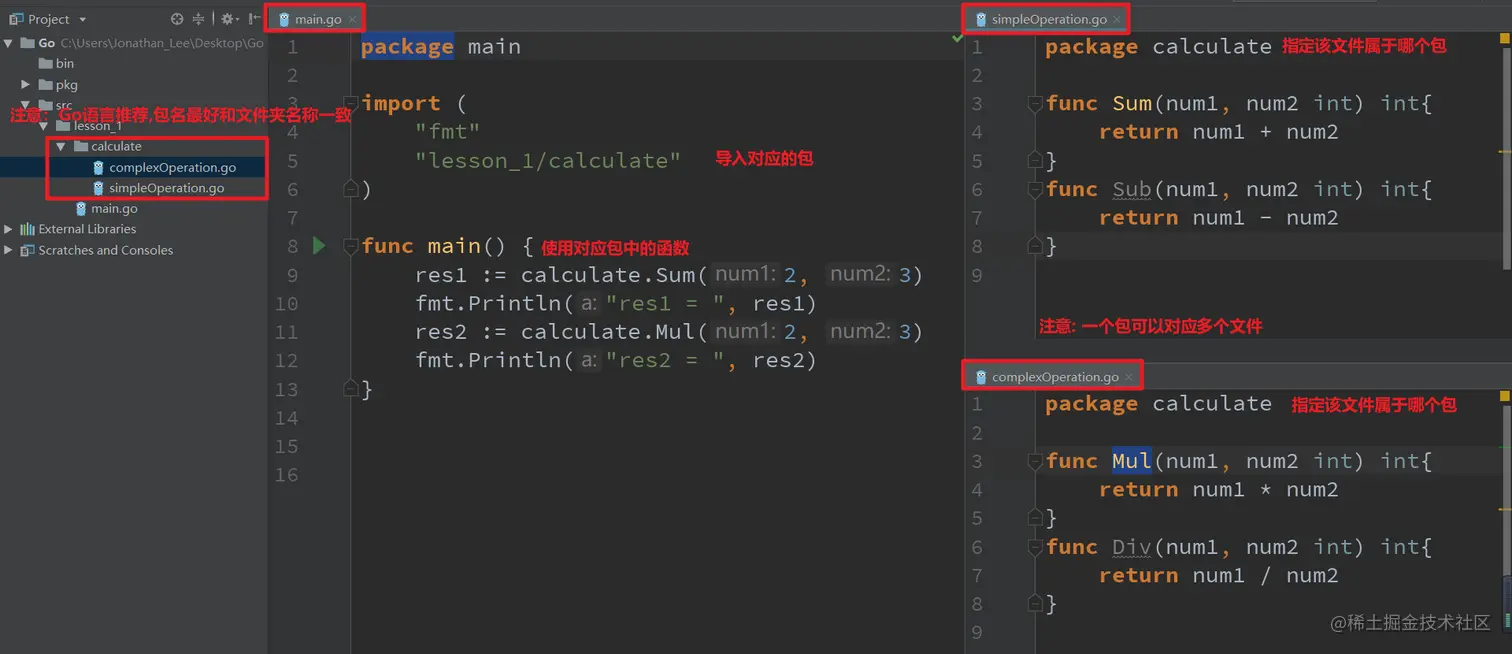Screen dimensions: 1512x654
Task: Fold the Sub function in simpleOperation.go
Action: pos(1034,189)
